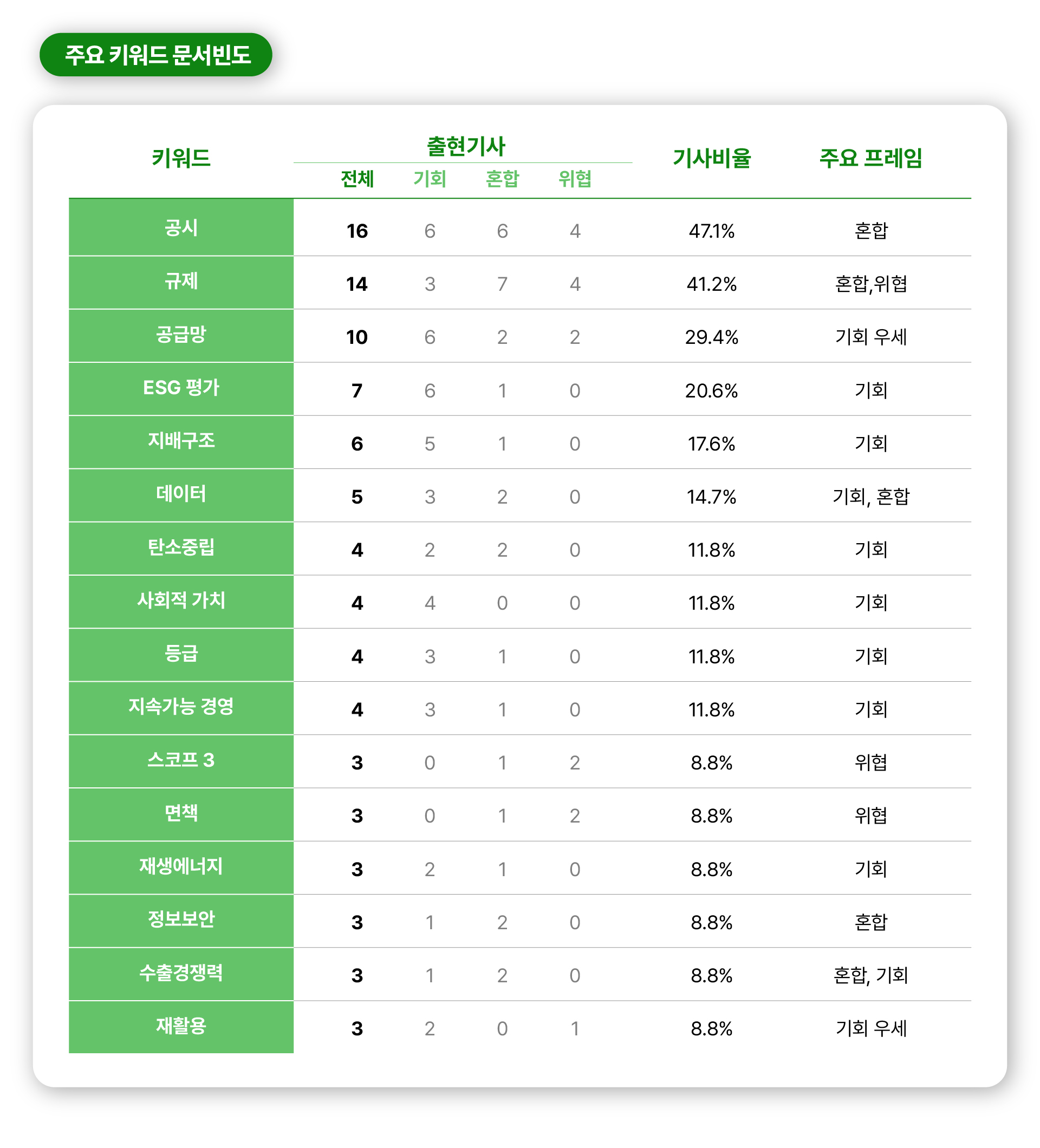Select the 기회 sub-column header
The height and width of the screenshot is (1148, 1040).
click(430, 179)
